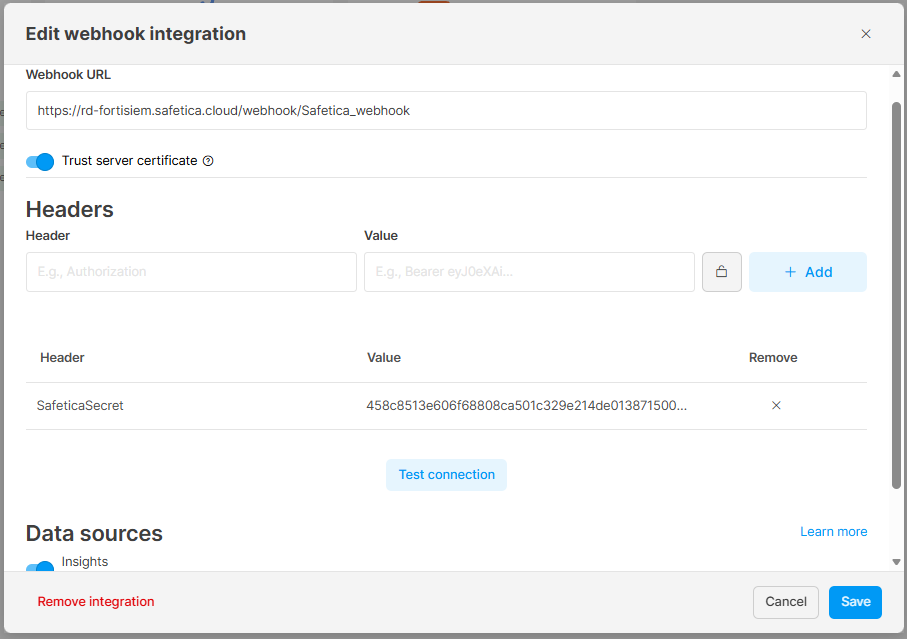This screenshot has width=907, height=639.
Task: Click the Test connection button
Action: (446, 475)
